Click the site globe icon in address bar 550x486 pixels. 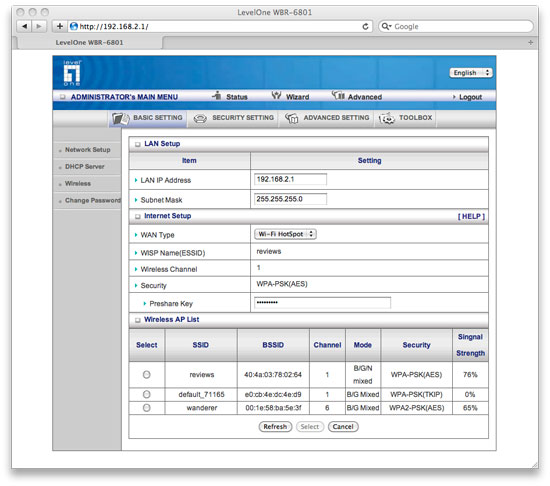[74, 26]
